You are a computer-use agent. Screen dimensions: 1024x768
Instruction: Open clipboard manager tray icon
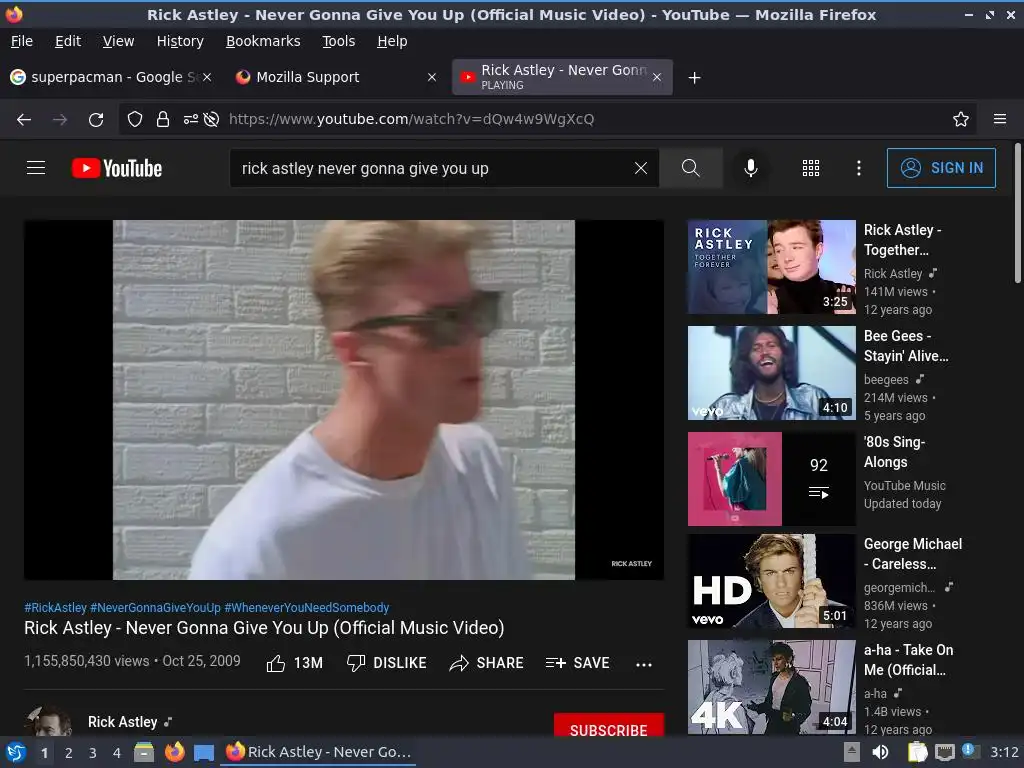tap(918, 752)
